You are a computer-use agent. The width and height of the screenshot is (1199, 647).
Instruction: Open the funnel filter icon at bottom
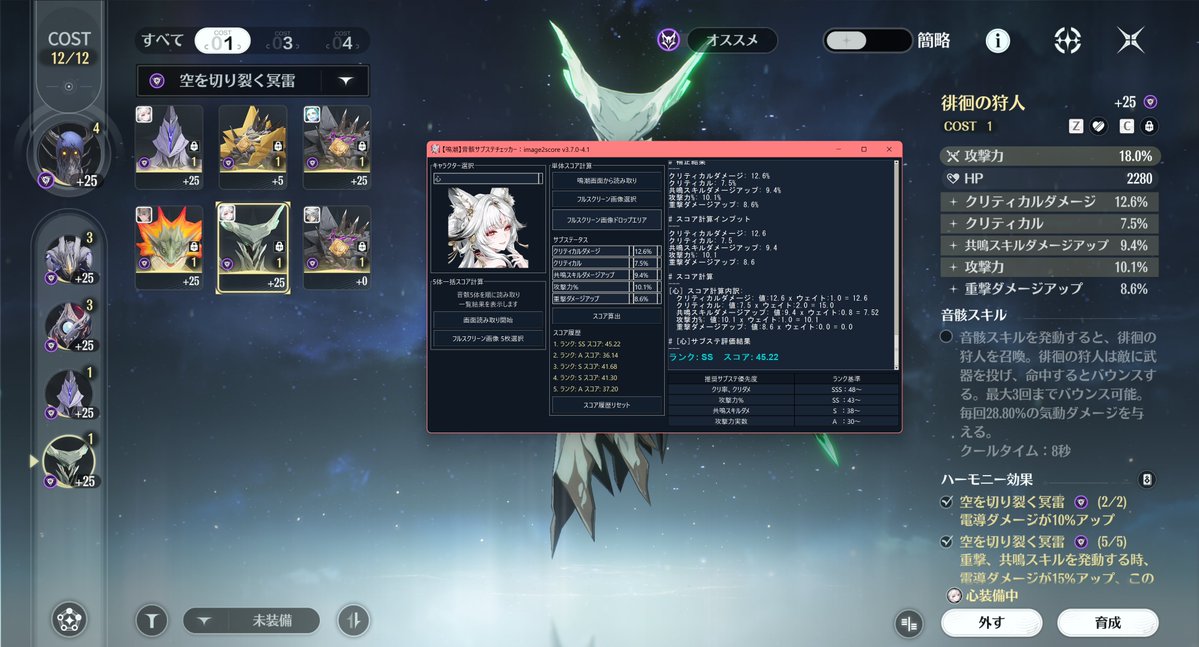152,620
